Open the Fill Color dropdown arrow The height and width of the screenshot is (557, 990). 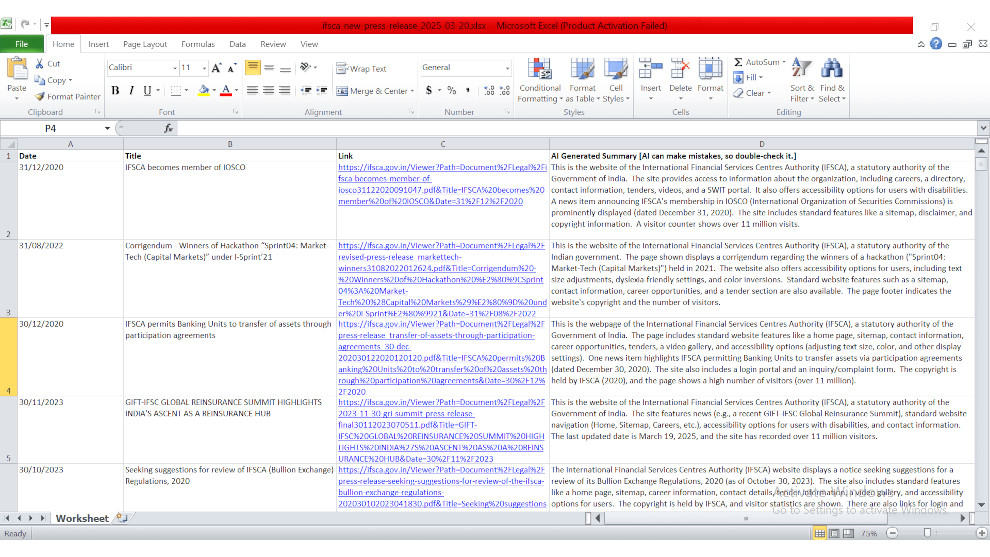(x=214, y=90)
